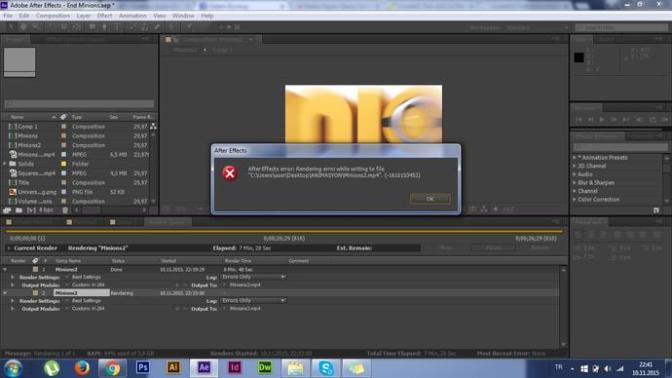Step to previous frame in Preview panel
672x378 pixels.
(x=590, y=120)
